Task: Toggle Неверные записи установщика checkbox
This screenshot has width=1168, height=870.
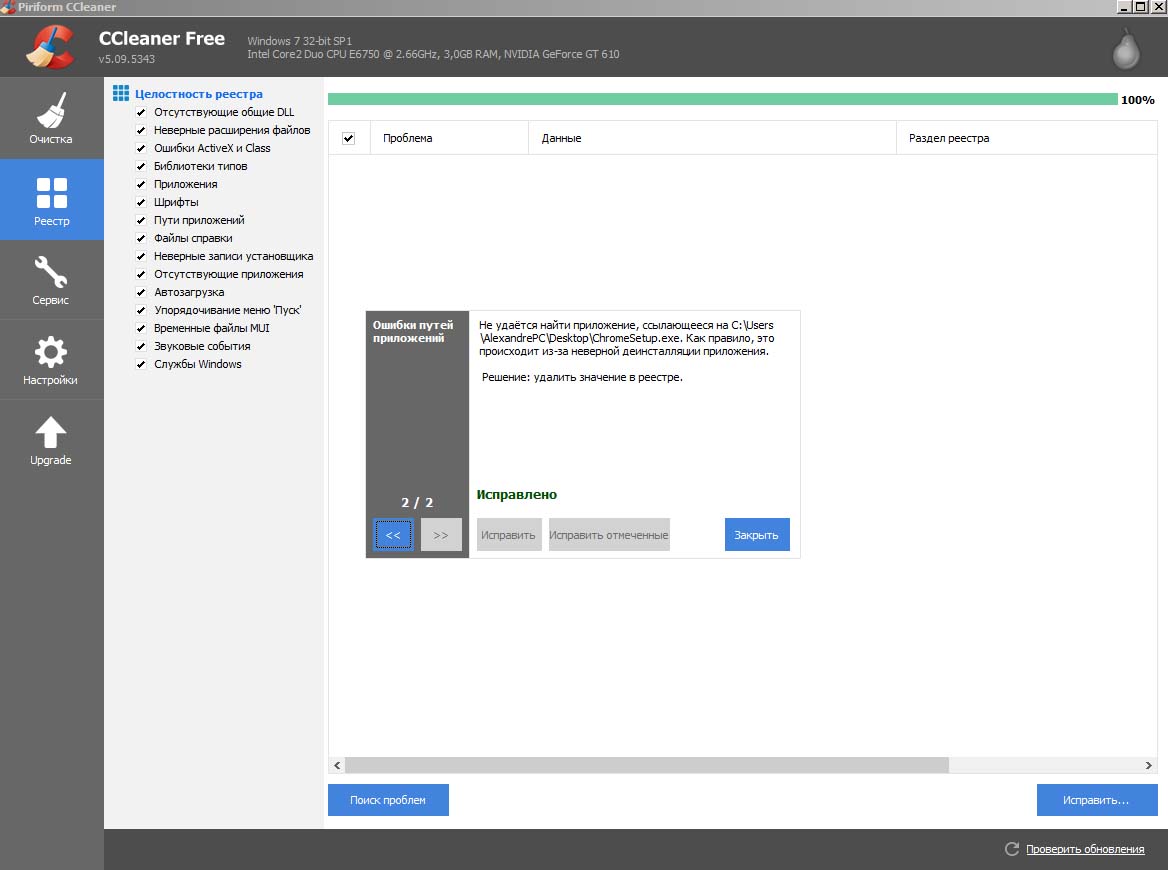Action: pos(141,256)
